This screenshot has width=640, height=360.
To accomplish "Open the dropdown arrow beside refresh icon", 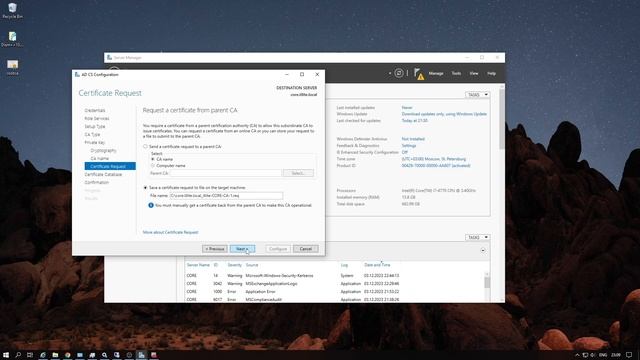I will pyautogui.click(x=390, y=73).
